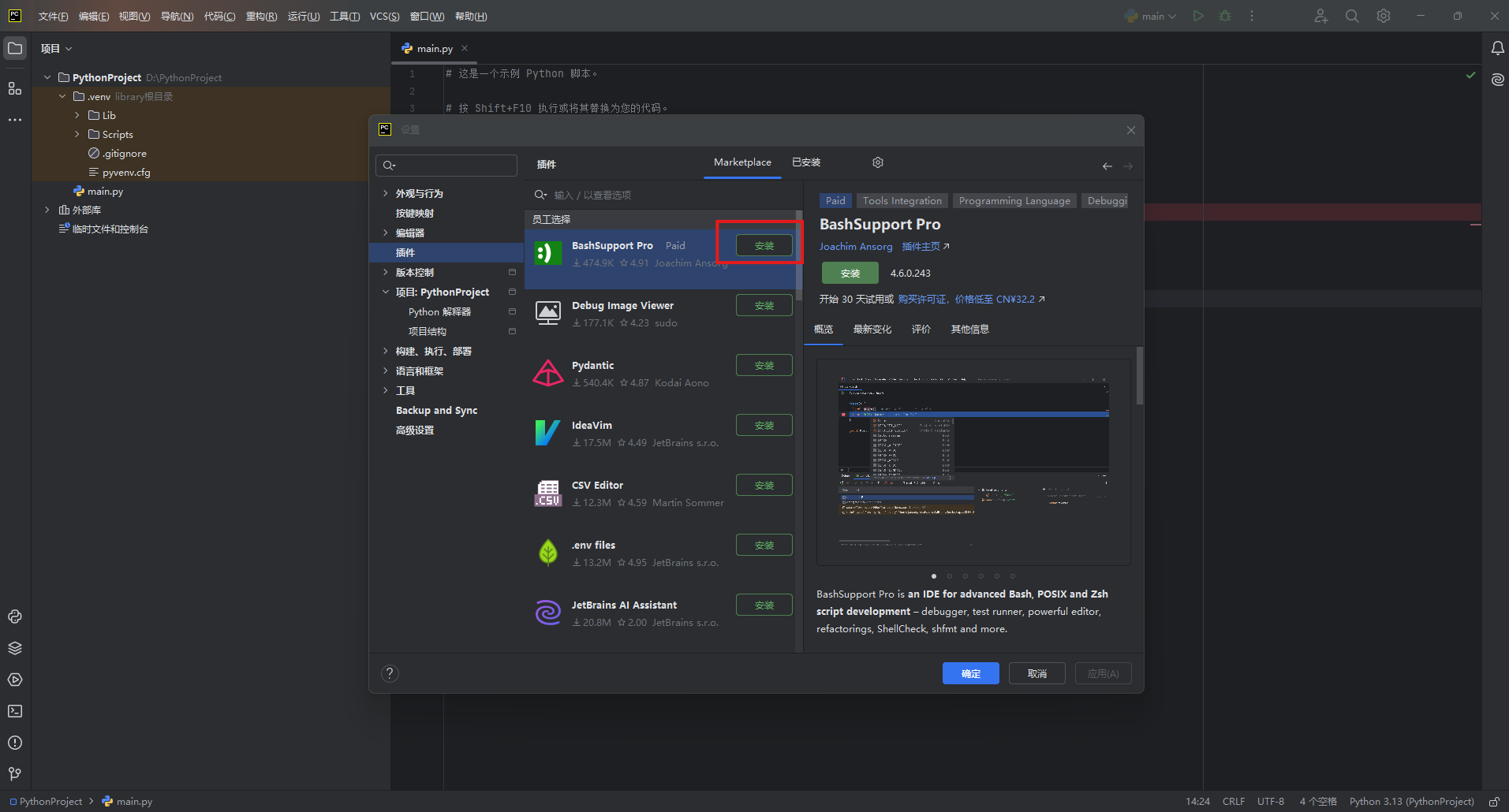1509x812 pixels.
Task: Open the 文件(F) menu
Action: [53, 16]
